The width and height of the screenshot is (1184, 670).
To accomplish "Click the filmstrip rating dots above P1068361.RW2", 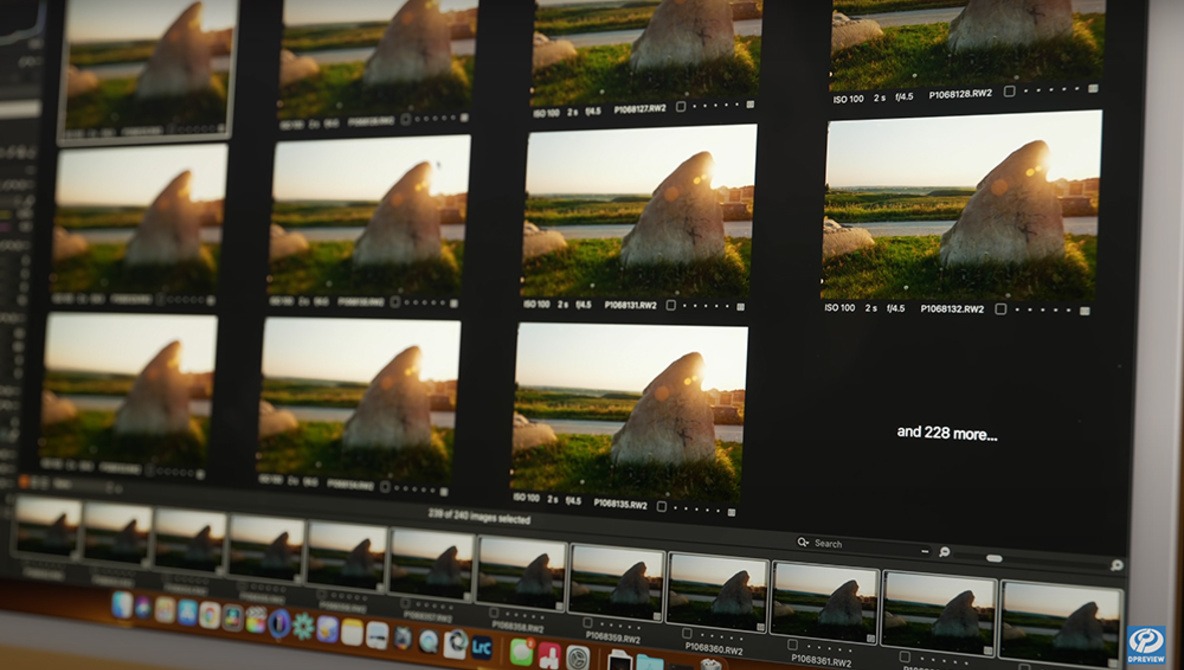I will pyautogui.click(x=828, y=650).
